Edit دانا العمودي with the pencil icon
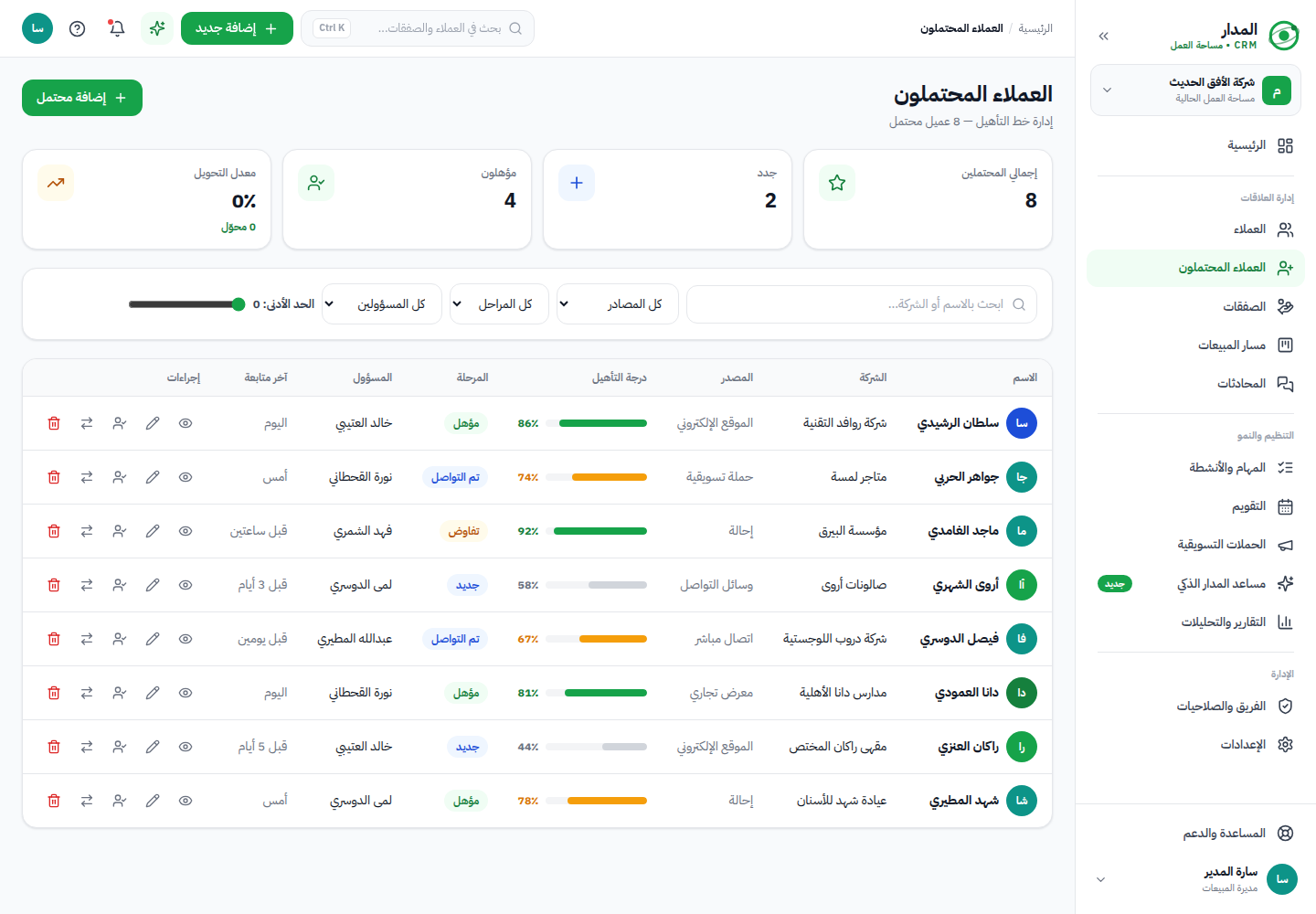Screen dimensions: 1316x914 tap(153, 693)
